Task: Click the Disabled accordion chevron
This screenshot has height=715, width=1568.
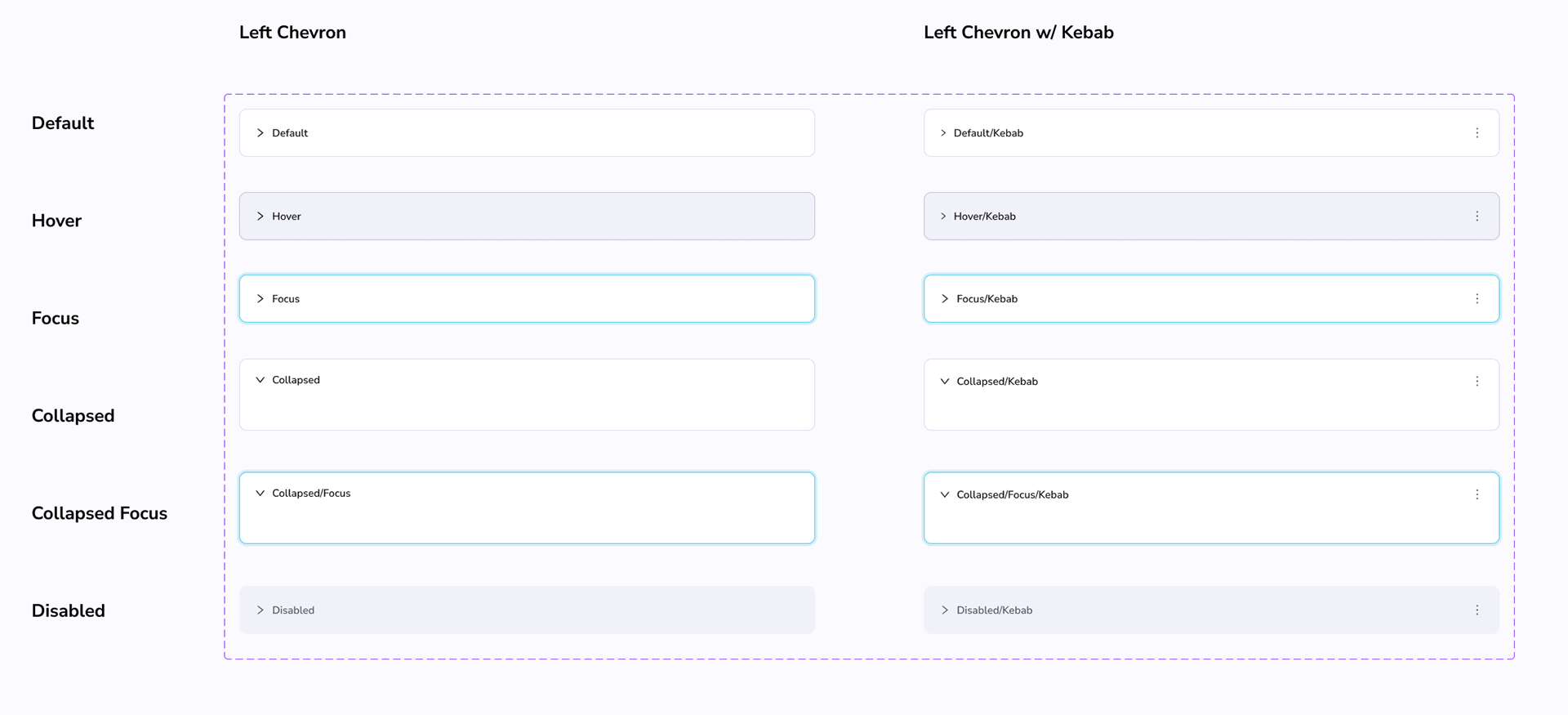Action: pos(261,610)
